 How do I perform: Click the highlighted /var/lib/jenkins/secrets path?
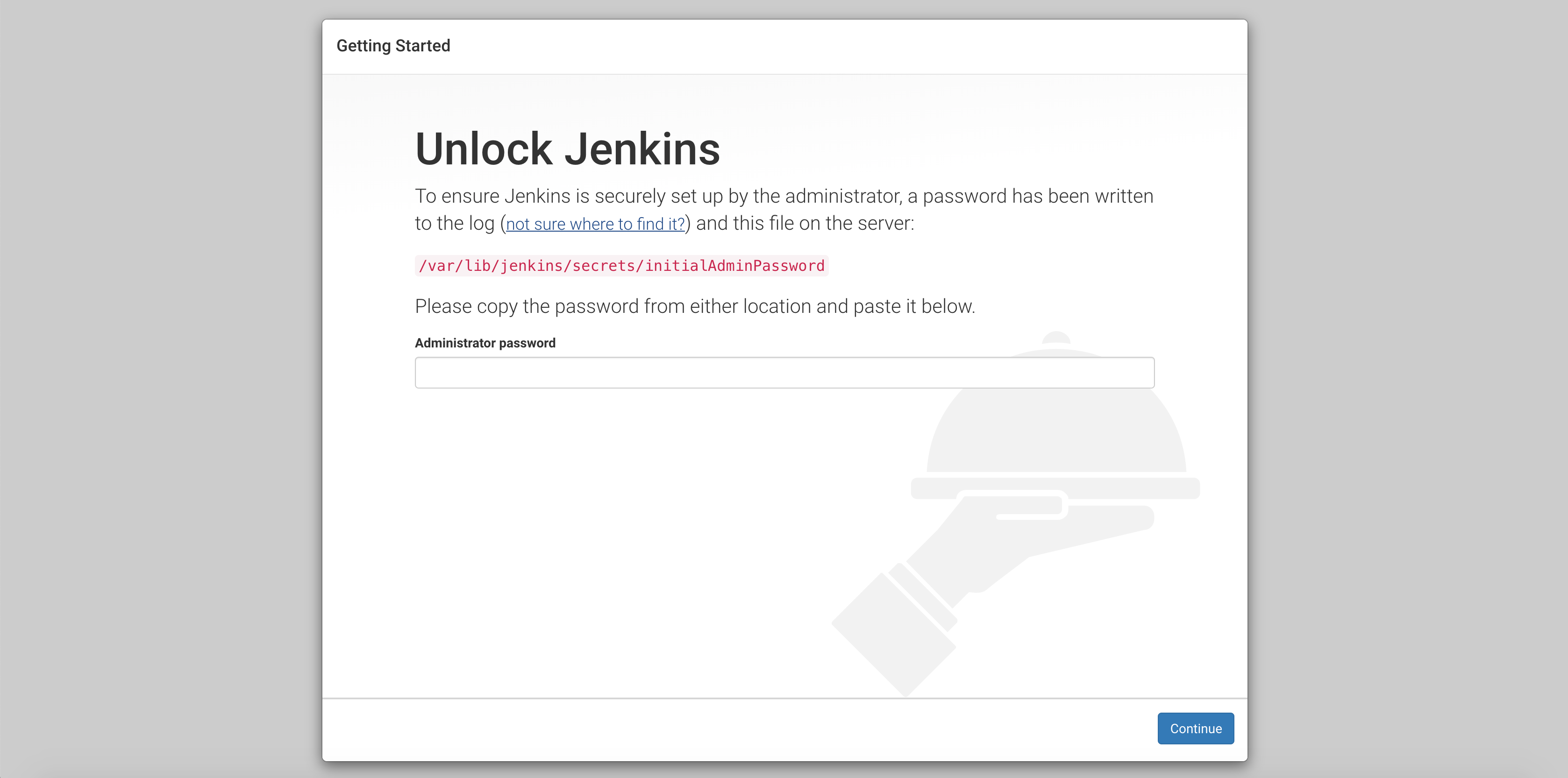click(621, 265)
